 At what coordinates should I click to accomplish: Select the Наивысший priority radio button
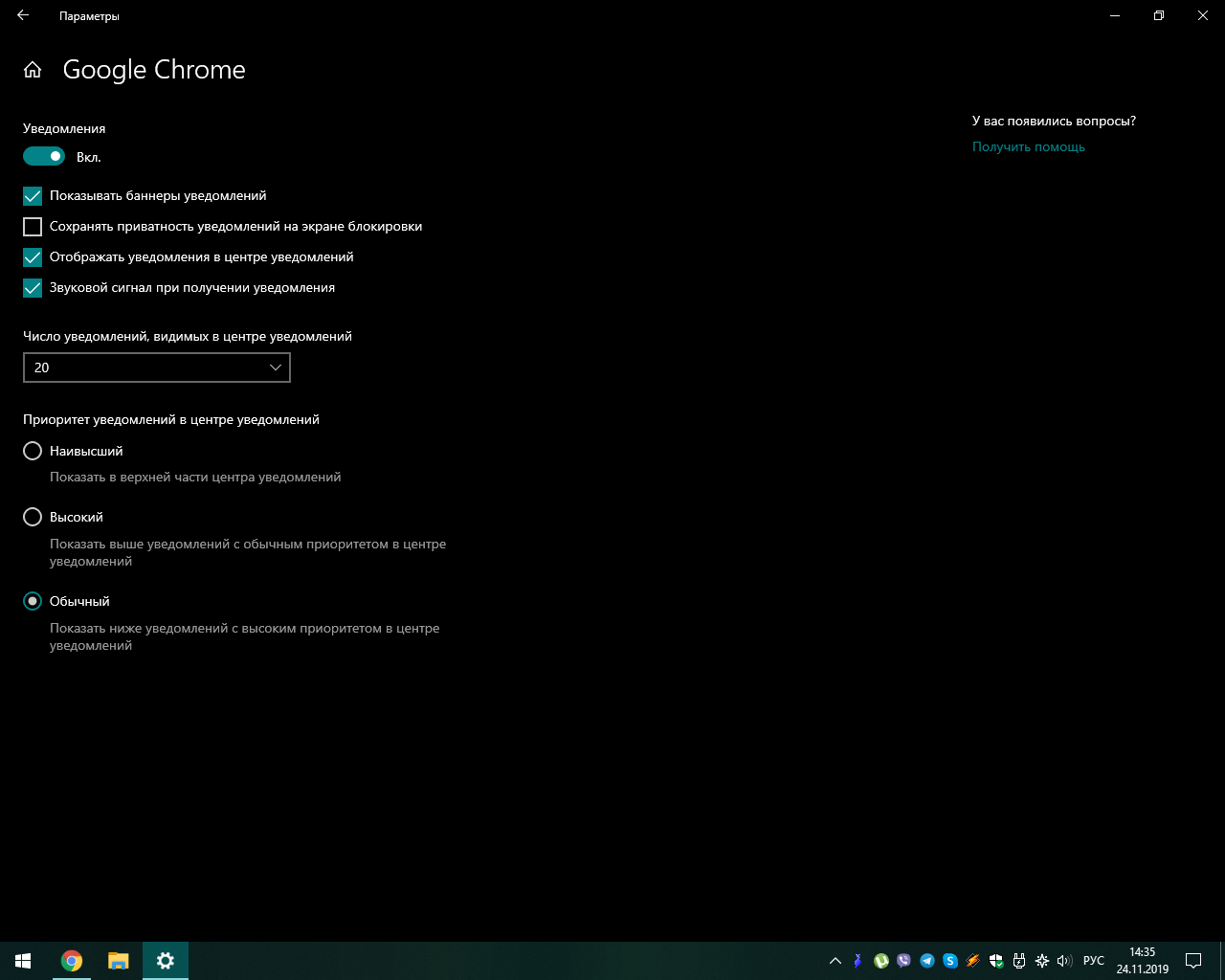(x=33, y=451)
